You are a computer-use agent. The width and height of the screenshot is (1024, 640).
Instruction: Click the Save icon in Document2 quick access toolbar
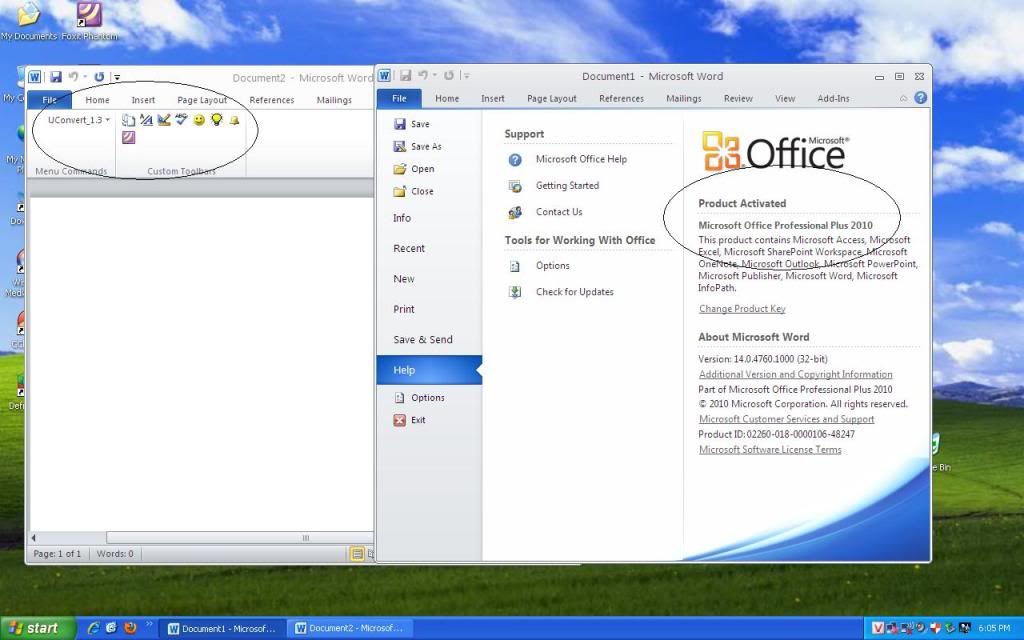click(x=56, y=77)
